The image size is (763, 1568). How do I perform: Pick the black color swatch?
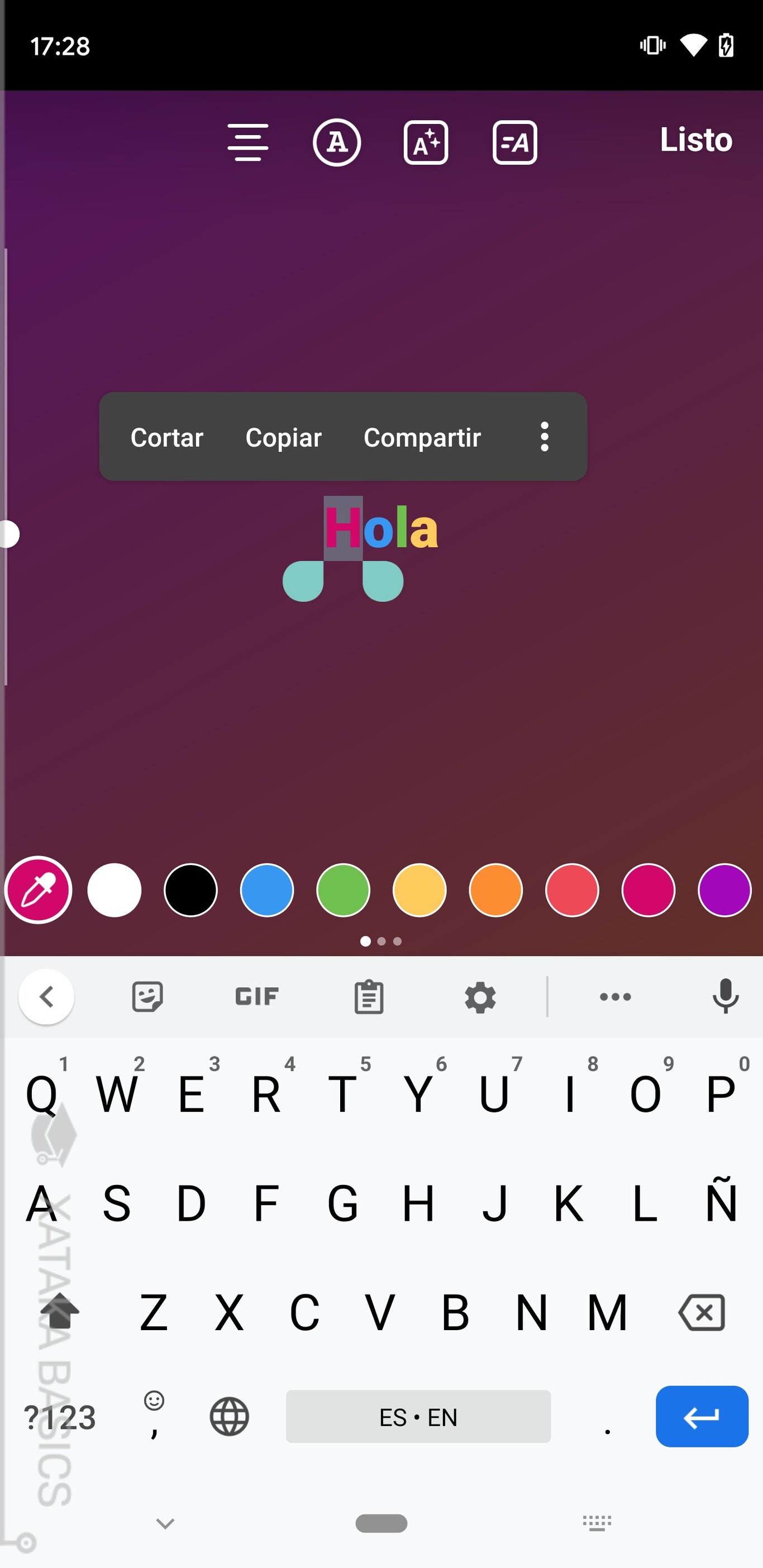(x=190, y=890)
